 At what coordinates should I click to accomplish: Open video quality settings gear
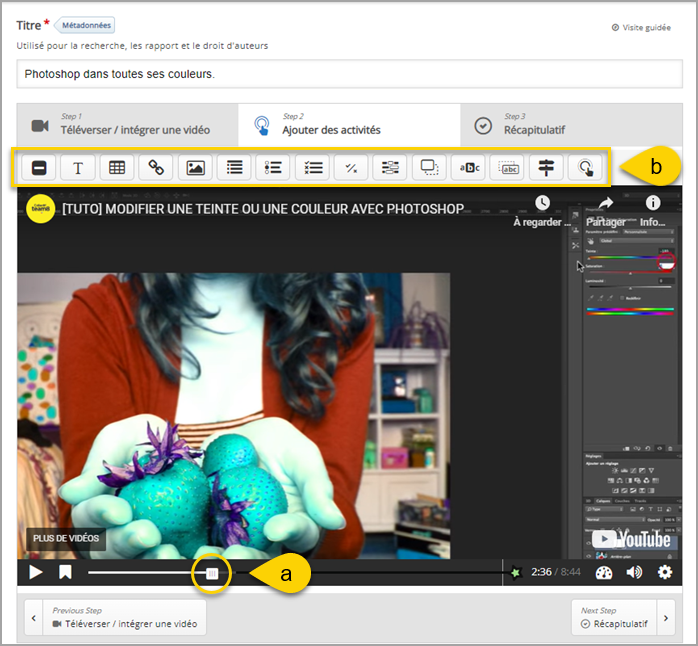665,573
